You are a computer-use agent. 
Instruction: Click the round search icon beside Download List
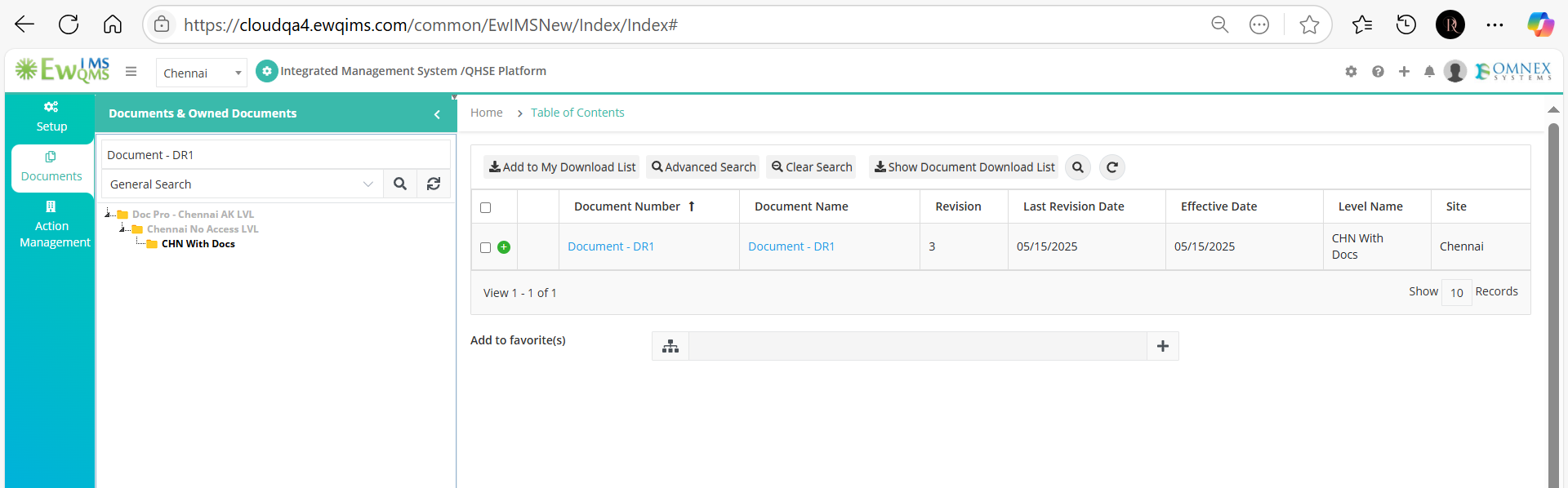point(1078,167)
